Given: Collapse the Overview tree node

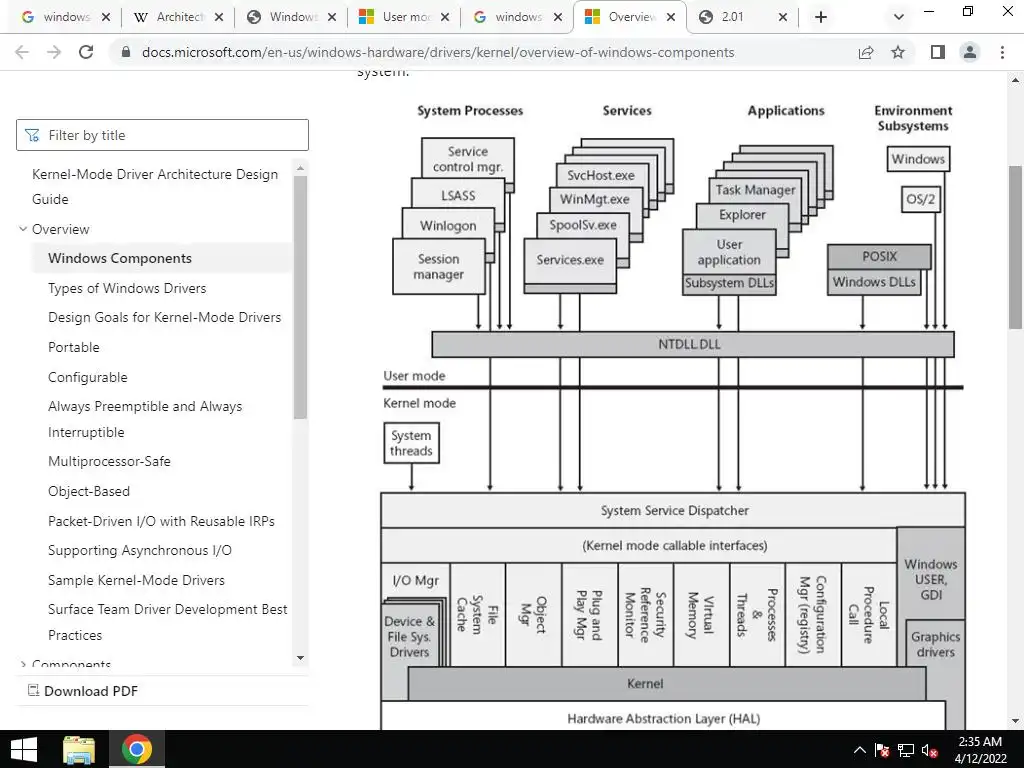Looking at the screenshot, I should point(23,229).
